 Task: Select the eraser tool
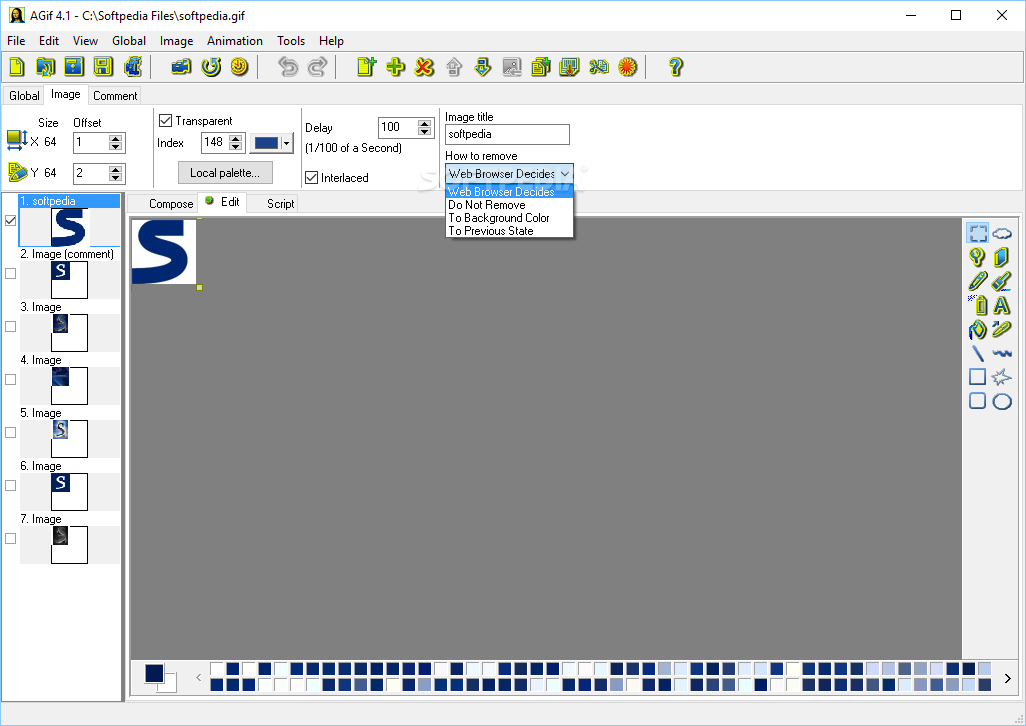[x=1002, y=257]
